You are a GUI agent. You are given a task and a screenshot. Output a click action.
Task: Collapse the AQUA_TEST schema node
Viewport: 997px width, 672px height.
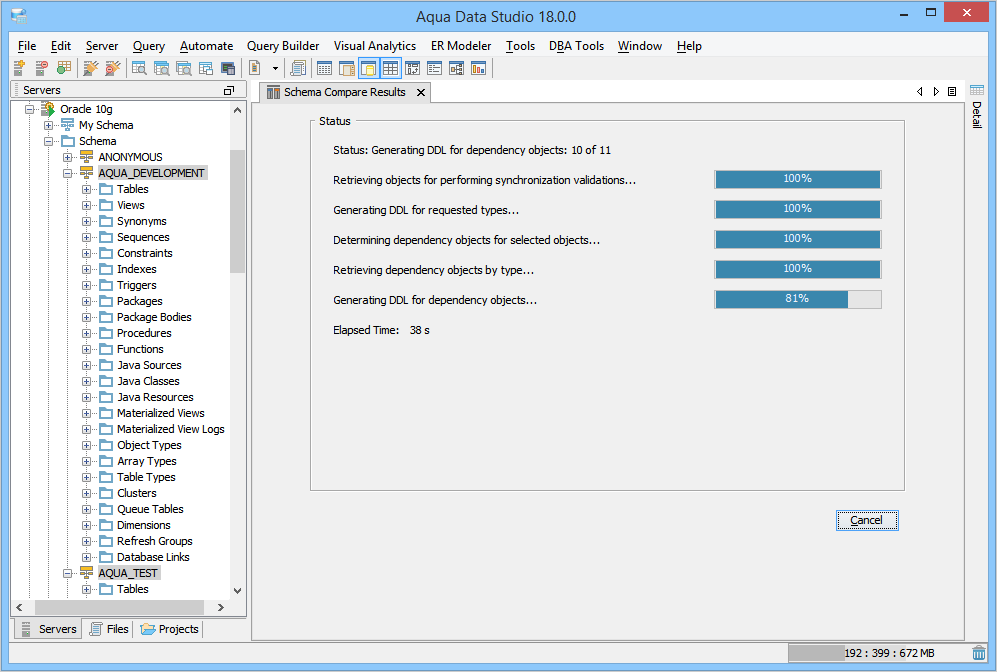click(x=67, y=573)
